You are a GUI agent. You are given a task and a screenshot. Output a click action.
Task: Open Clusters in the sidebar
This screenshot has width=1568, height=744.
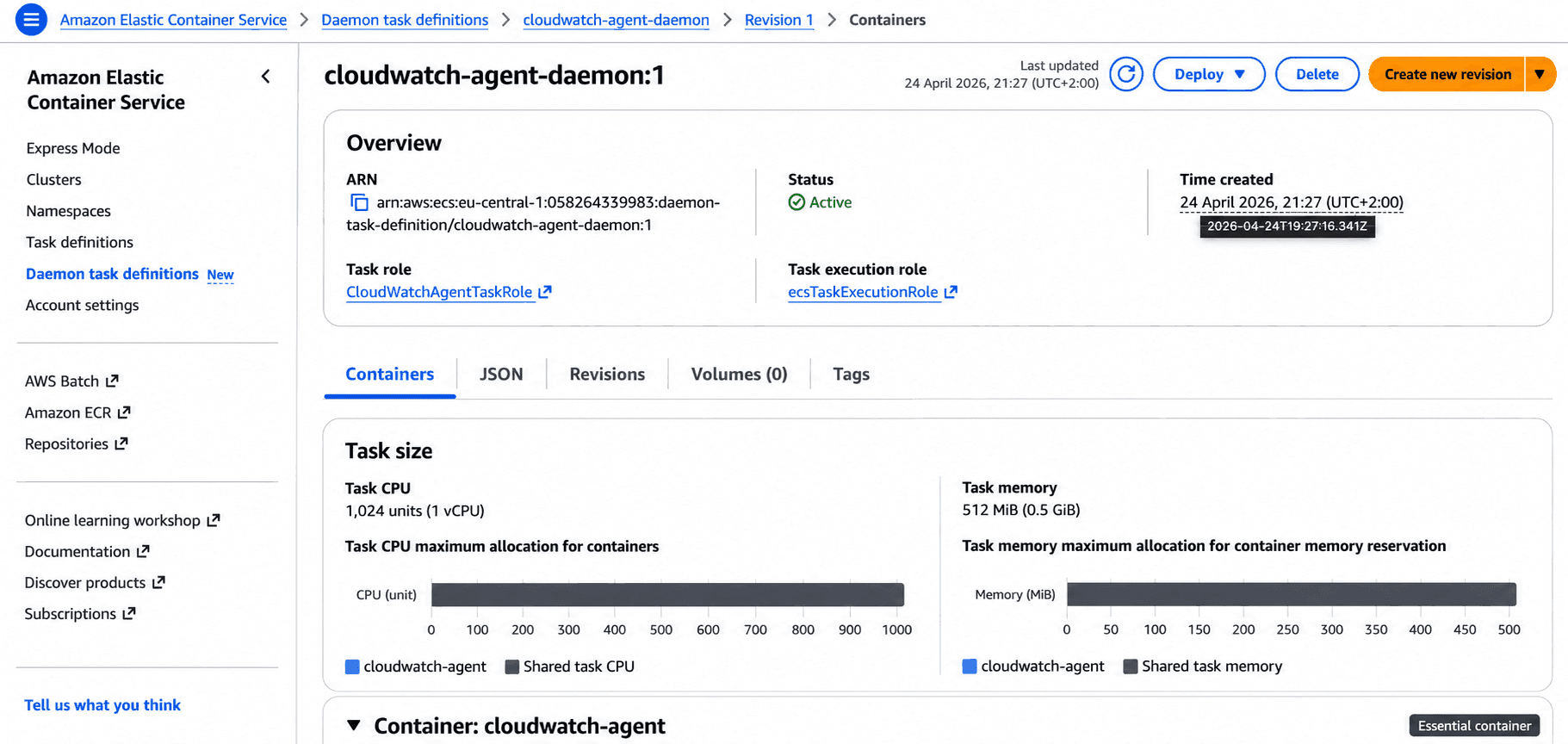click(x=54, y=179)
